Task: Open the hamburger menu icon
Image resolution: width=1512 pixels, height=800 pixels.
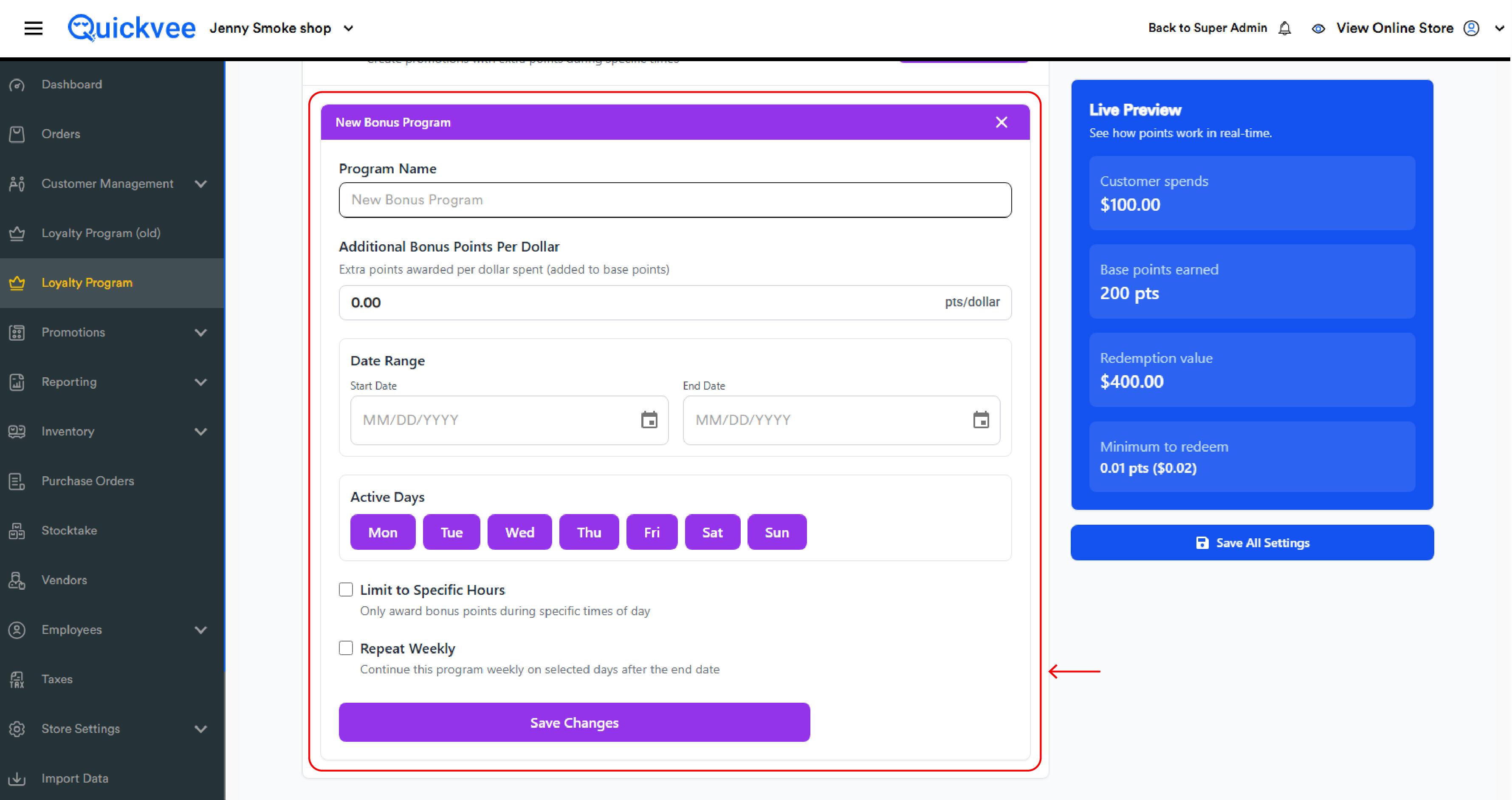Action: pyautogui.click(x=34, y=28)
